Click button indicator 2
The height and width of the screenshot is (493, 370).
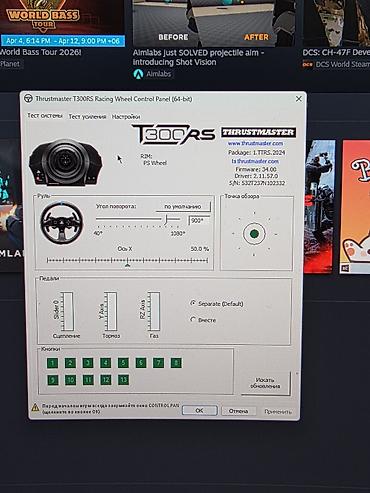(70, 363)
